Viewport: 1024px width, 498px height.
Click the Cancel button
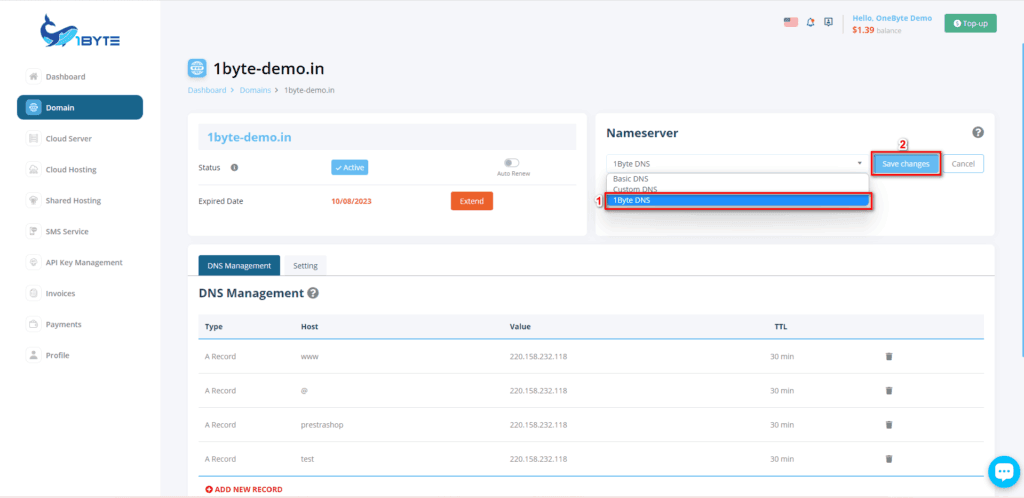(963, 164)
